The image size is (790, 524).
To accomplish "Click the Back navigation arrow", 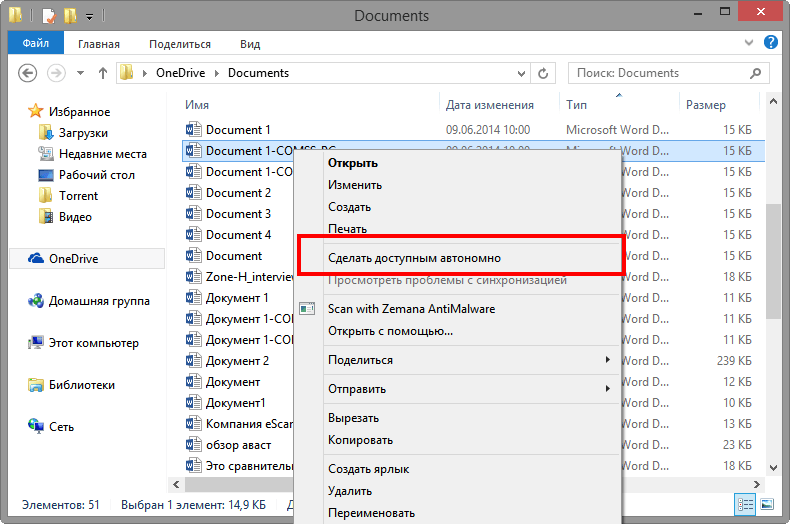I will click(x=28, y=73).
